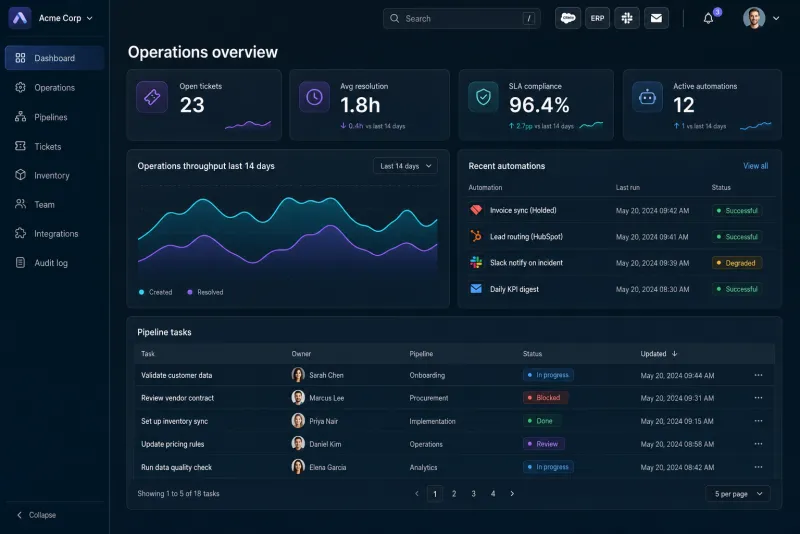
Task: Open more options for Run data quality check
Action: [x=758, y=467]
